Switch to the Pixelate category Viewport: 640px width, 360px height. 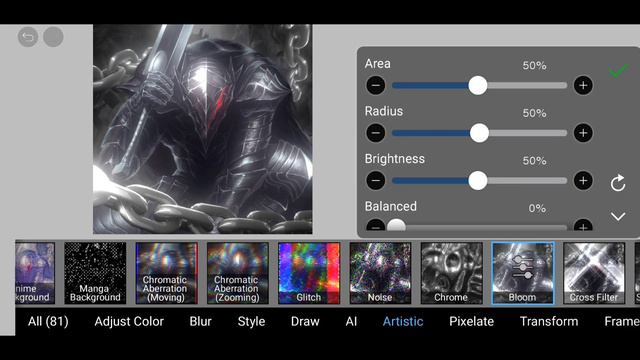click(x=471, y=321)
